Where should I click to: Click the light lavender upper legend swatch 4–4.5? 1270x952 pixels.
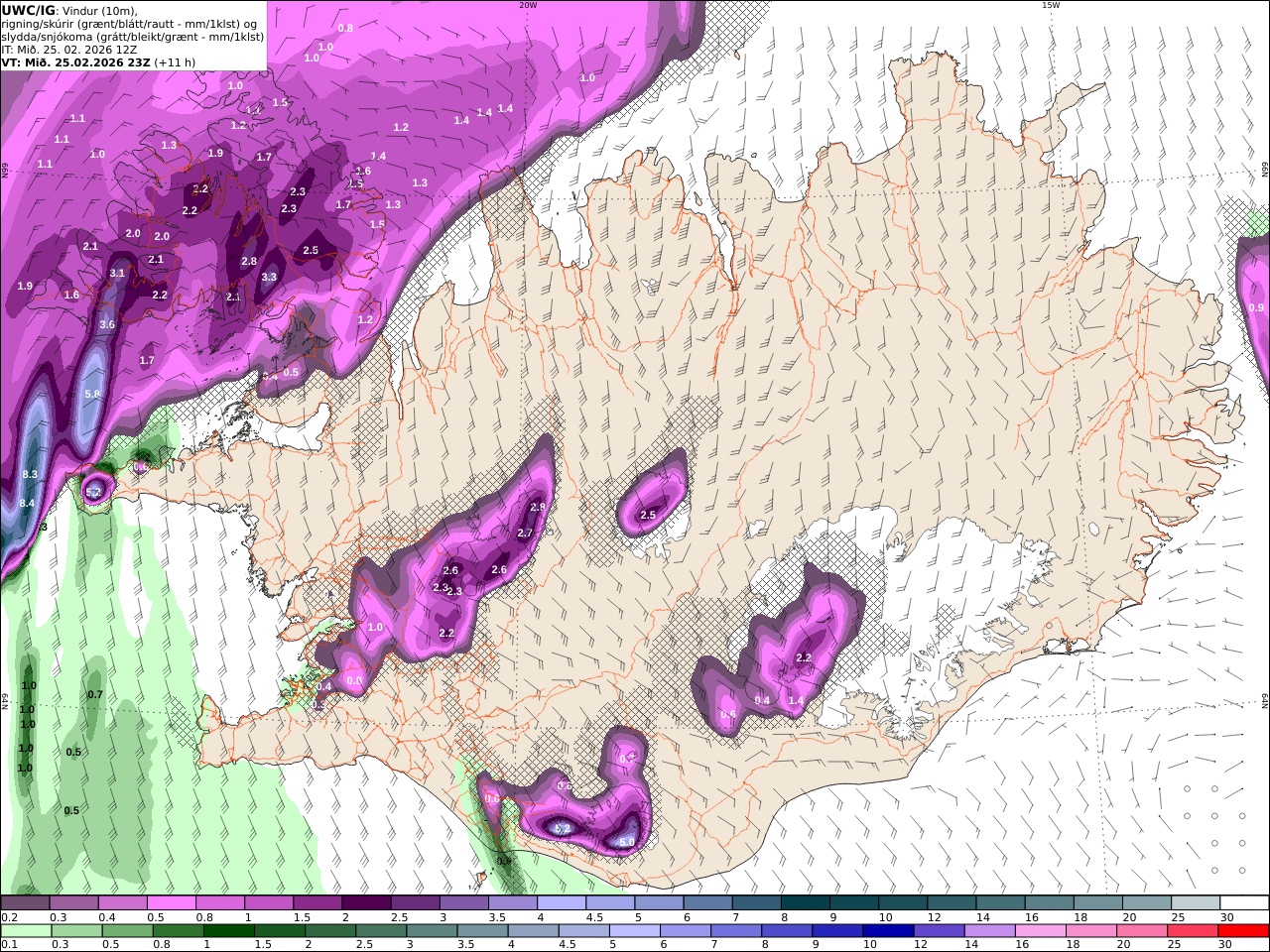coord(561,903)
